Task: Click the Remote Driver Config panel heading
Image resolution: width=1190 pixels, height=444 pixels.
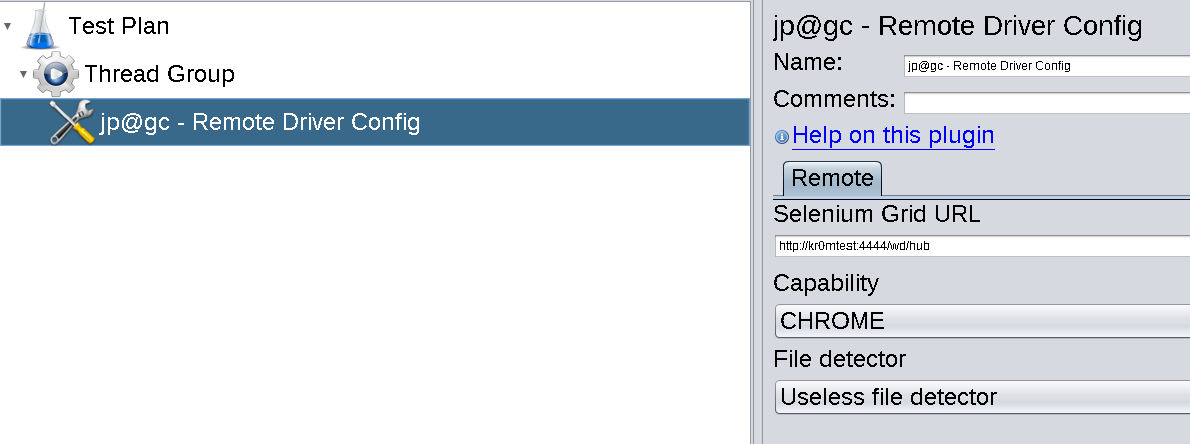Action: click(x=957, y=26)
